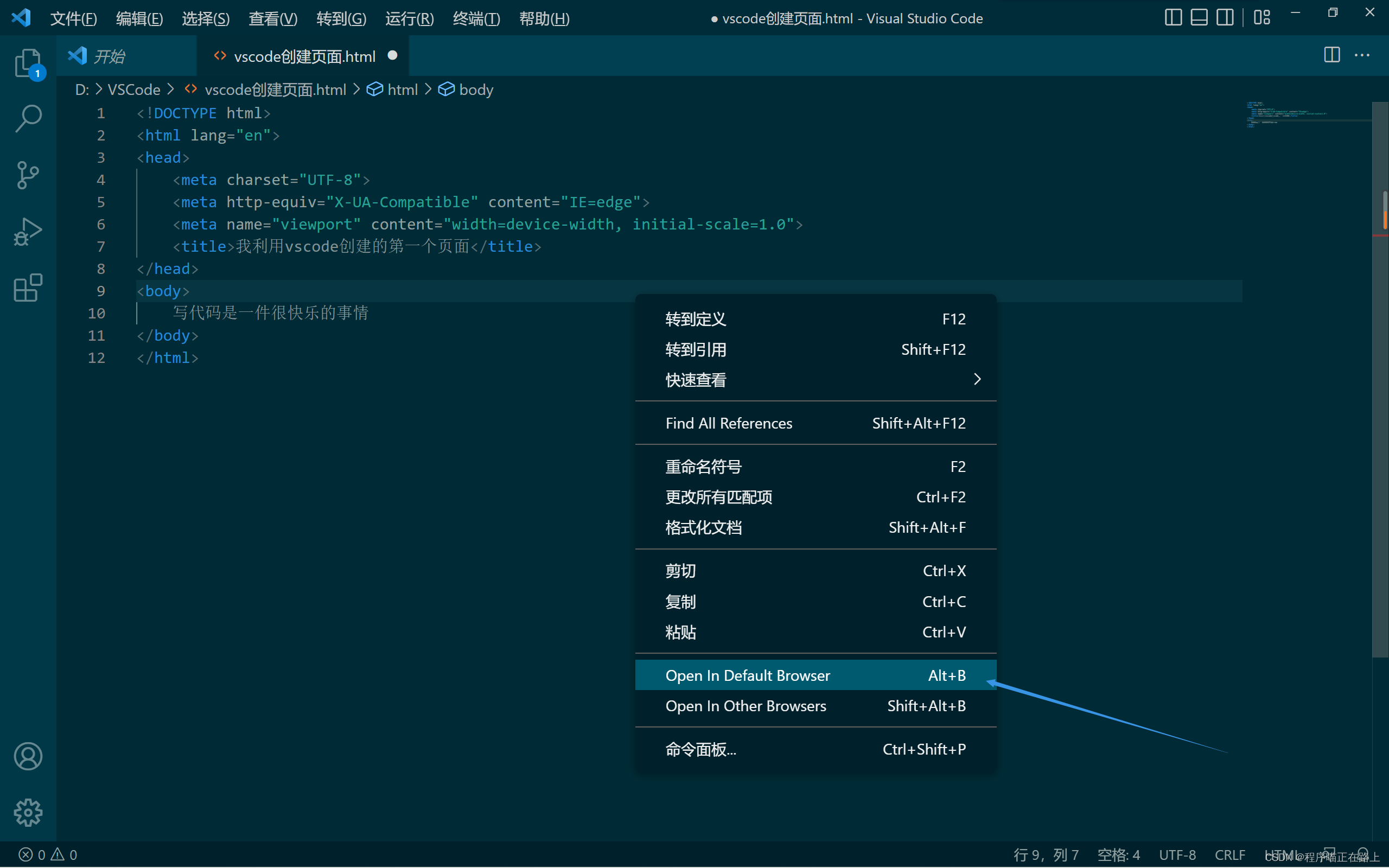Click the title text 我利用vscode创建的第一个页面
This screenshot has height=868, width=1389.
pyautogui.click(x=353, y=246)
